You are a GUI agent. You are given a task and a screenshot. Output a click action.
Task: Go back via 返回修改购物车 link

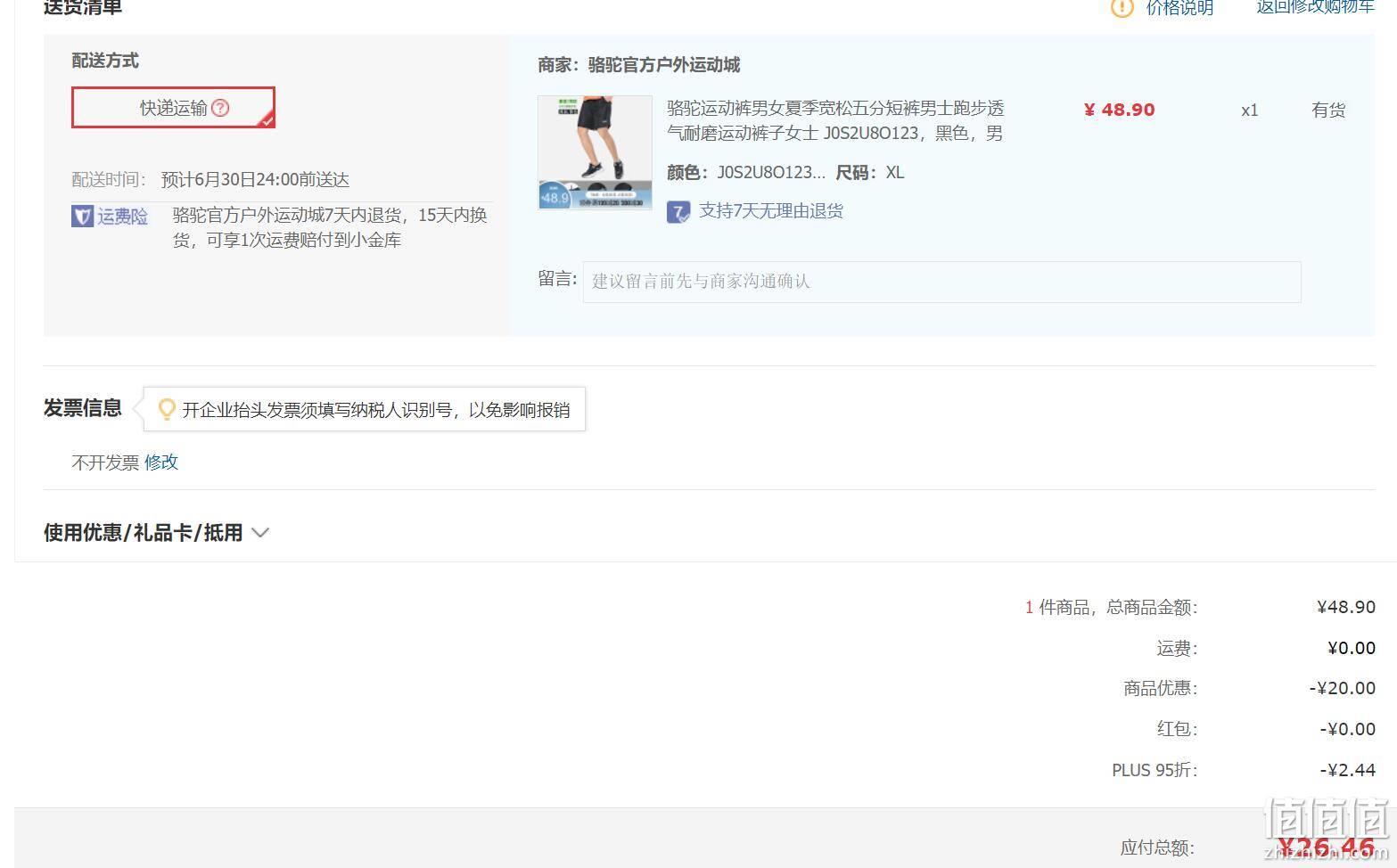[1316, 7]
